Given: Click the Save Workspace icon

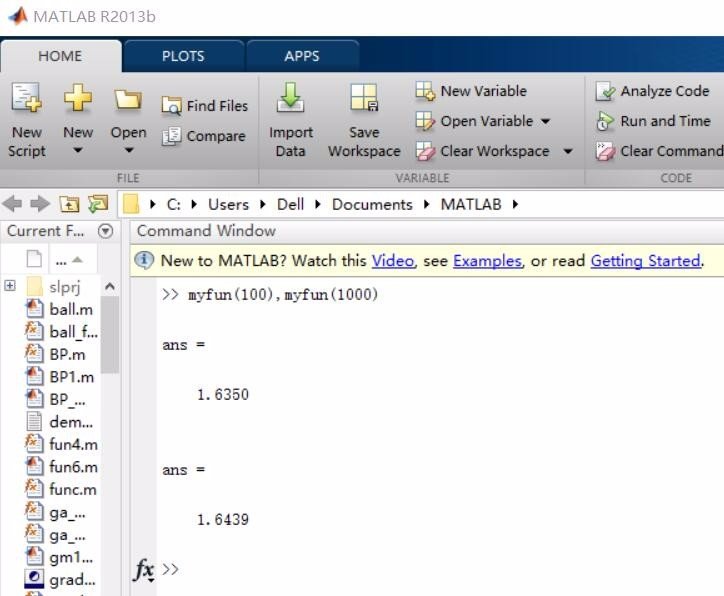Looking at the screenshot, I should click(364, 100).
